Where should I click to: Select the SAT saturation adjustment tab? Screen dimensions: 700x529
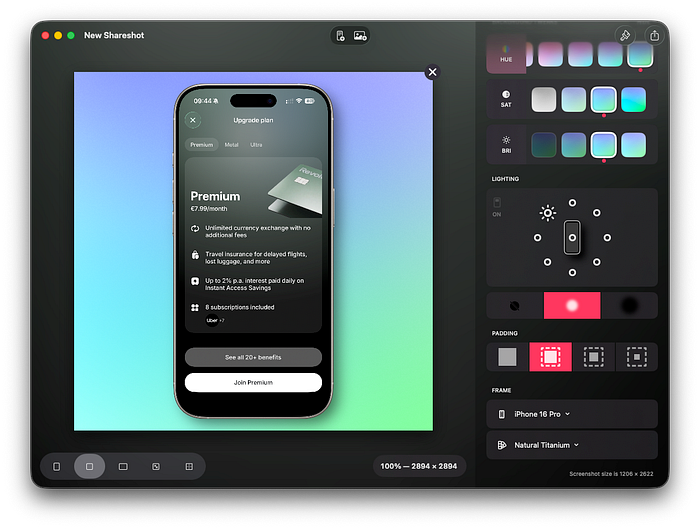pyautogui.click(x=506, y=99)
